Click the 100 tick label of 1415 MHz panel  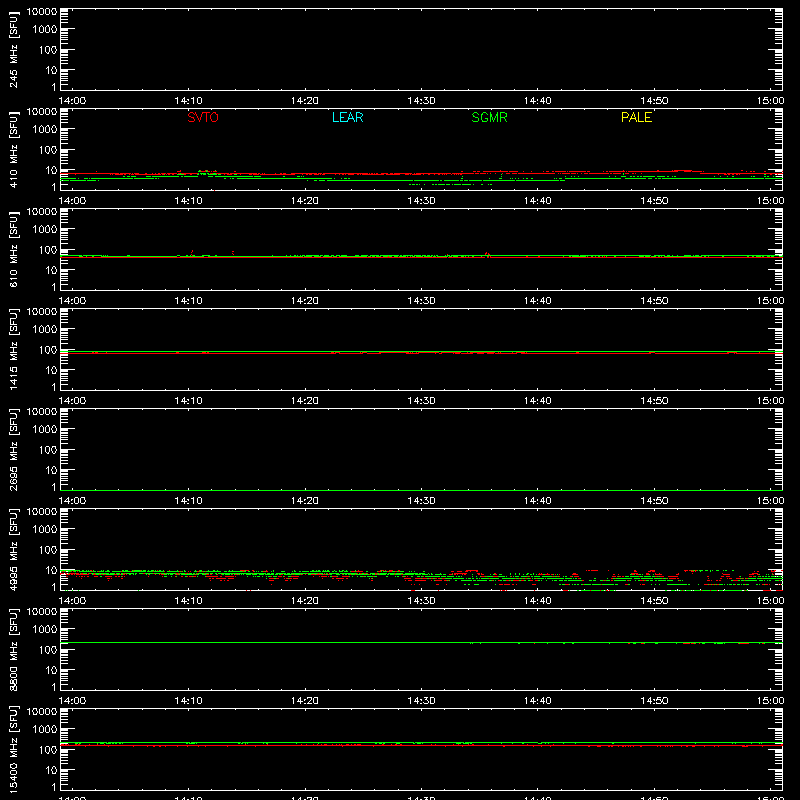click(48, 350)
